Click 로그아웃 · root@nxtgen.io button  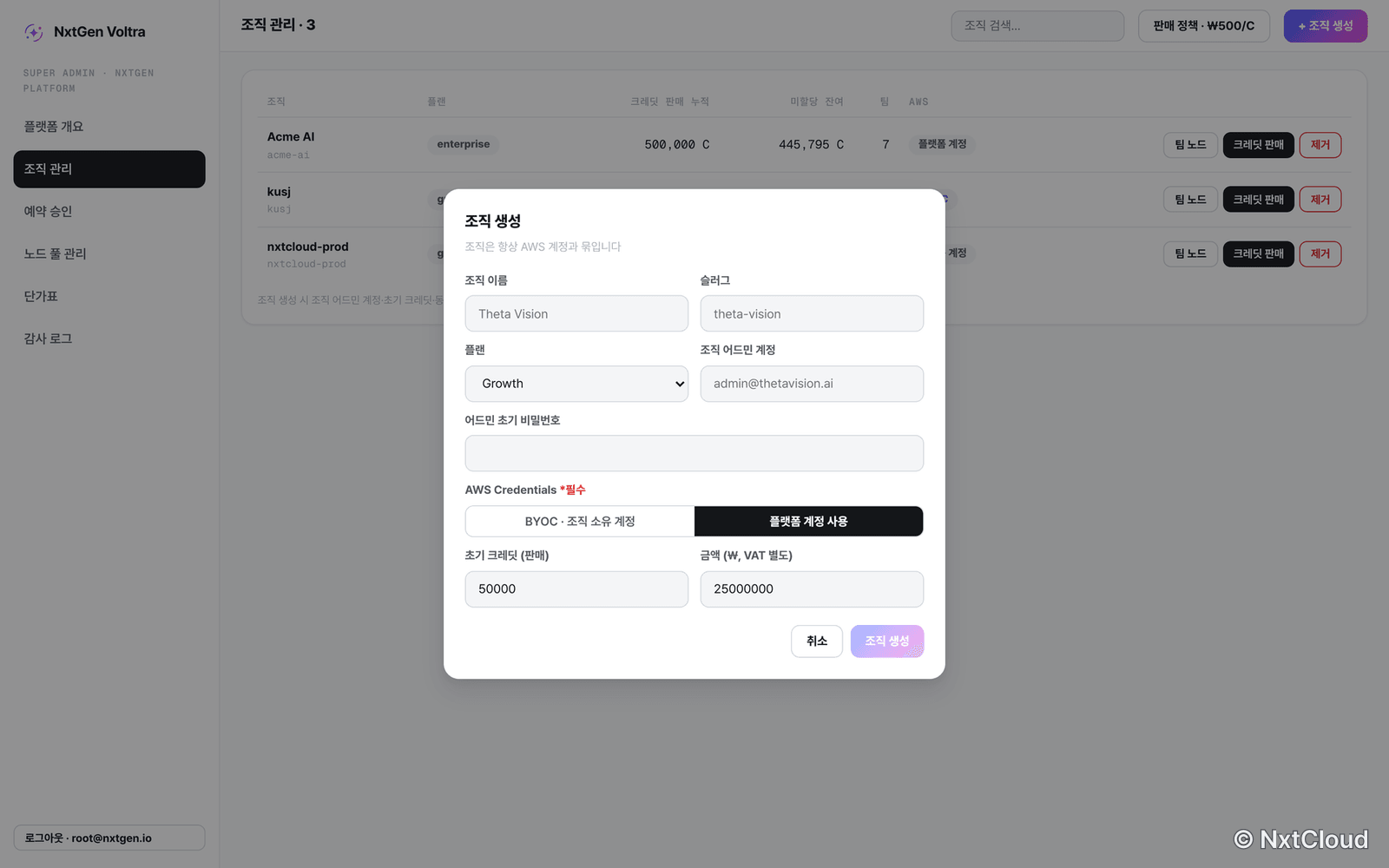click(x=109, y=838)
